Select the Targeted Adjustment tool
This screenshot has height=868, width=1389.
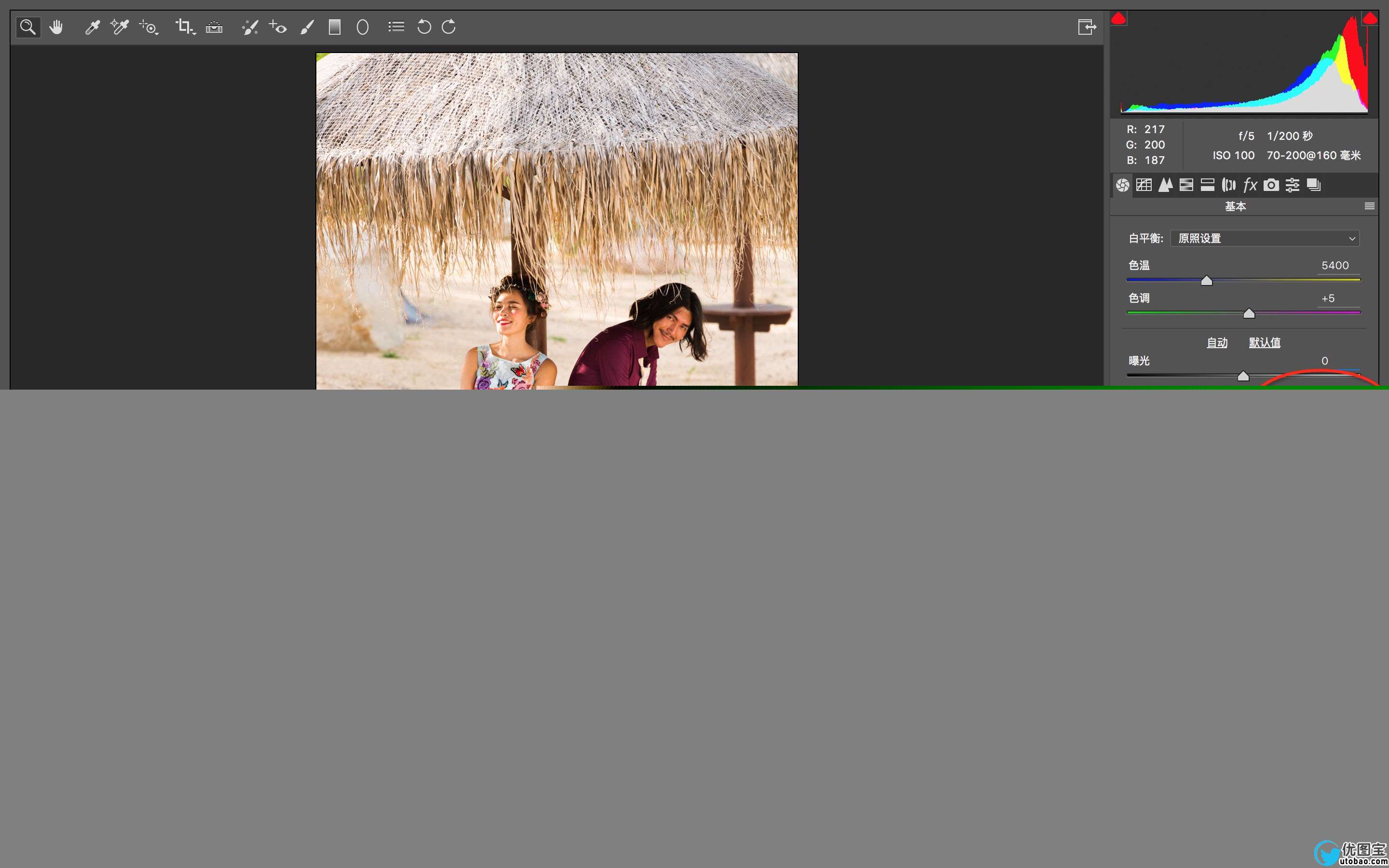click(149, 27)
